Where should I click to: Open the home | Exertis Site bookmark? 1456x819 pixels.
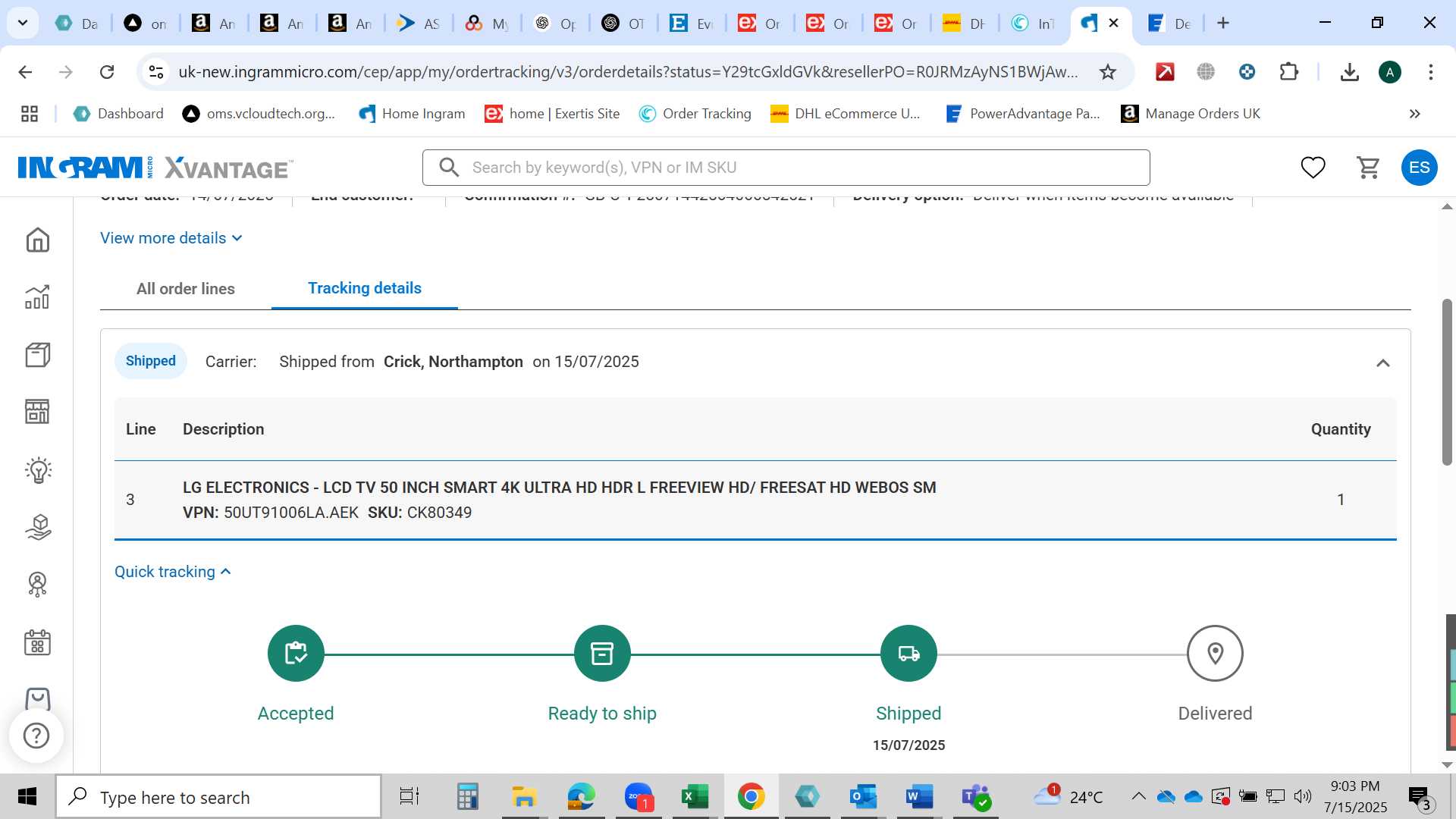coord(553,114)
